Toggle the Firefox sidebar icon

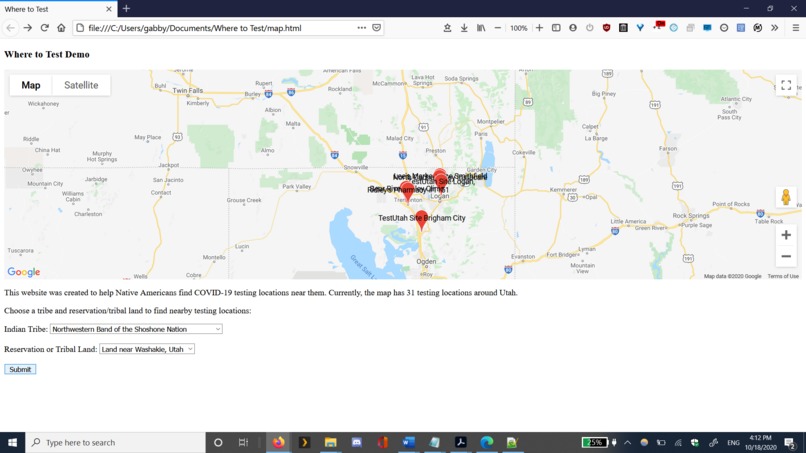556,28
